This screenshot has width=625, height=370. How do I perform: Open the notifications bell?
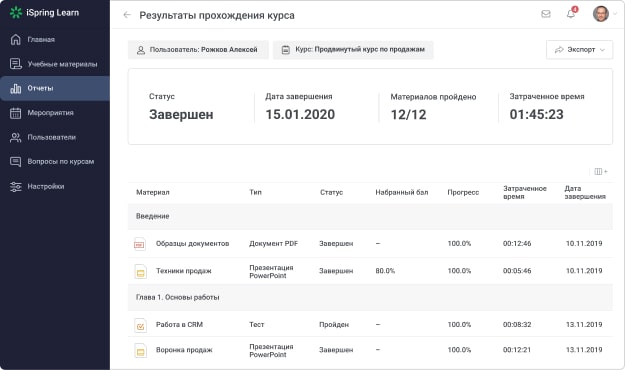point(571,14)
